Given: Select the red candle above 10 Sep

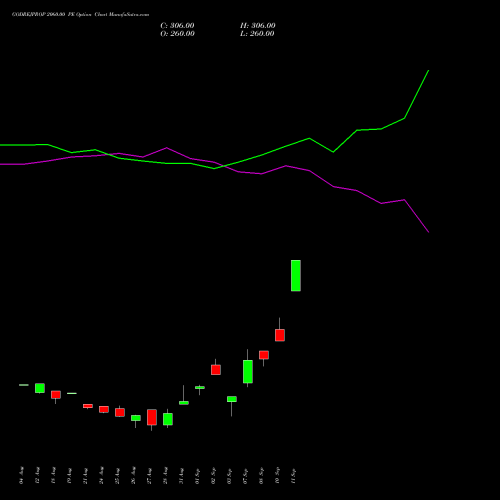Looking at the screenshot, I should click(280, 335).
